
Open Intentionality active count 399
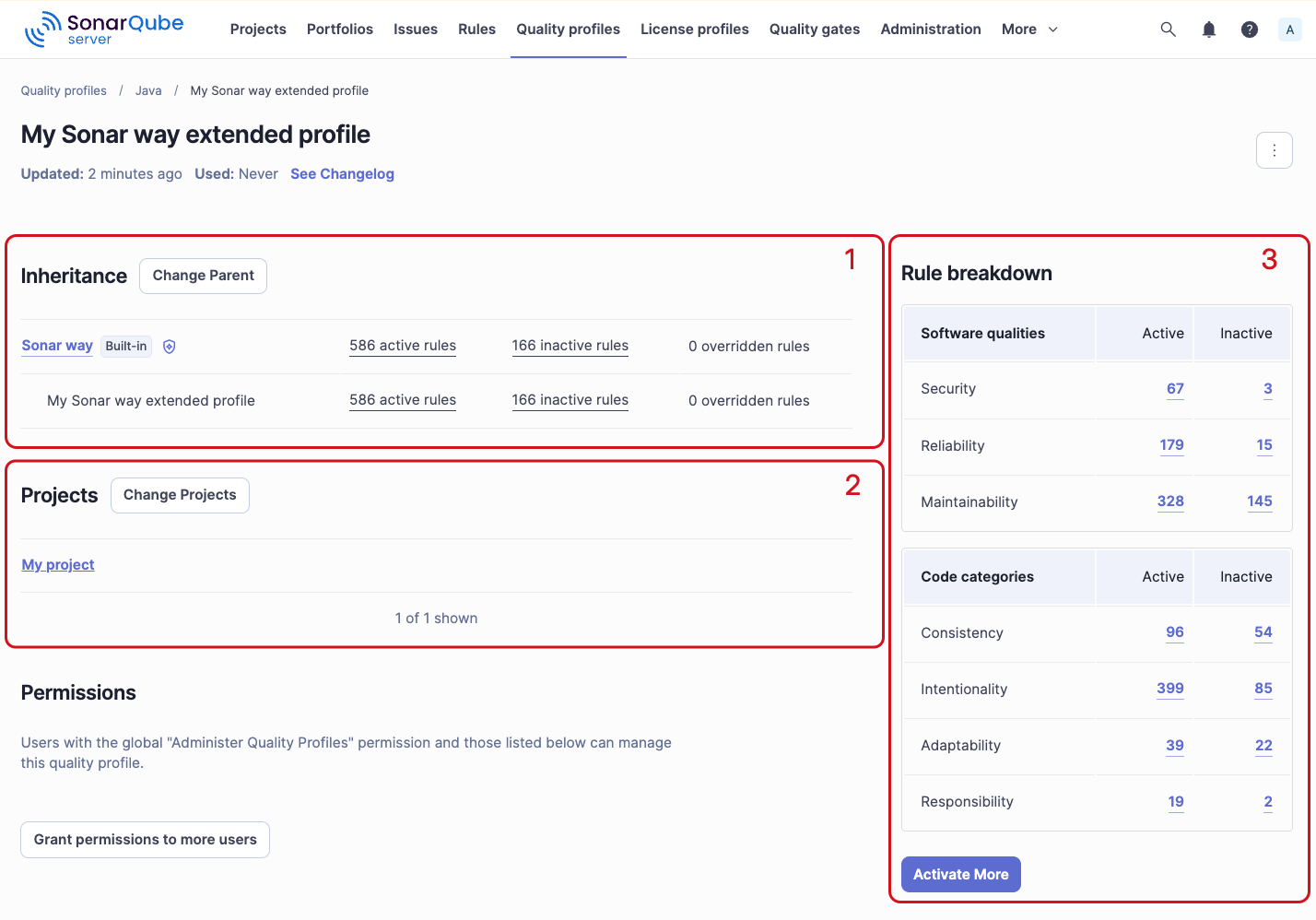point(1170,689)
